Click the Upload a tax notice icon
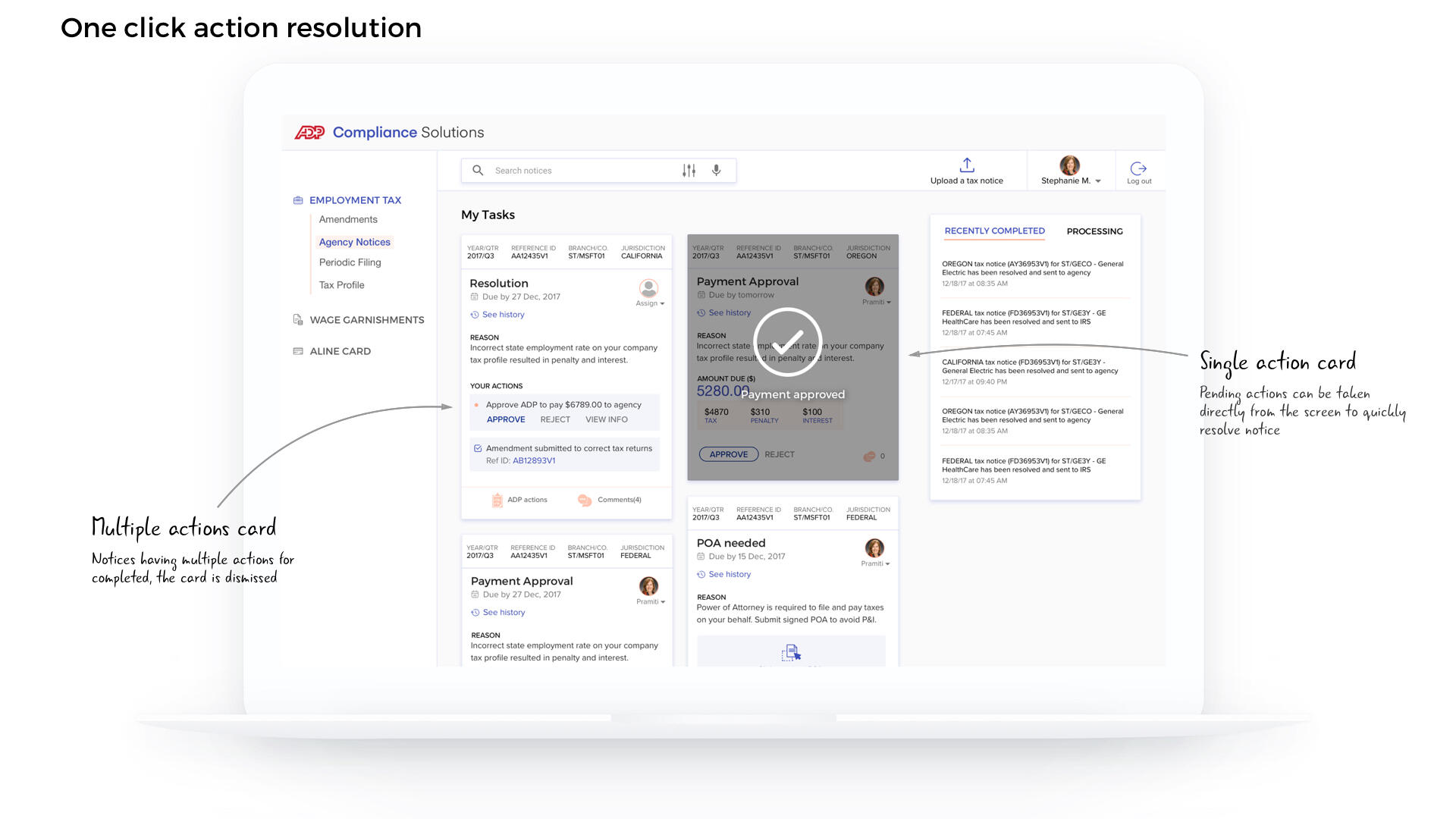Image resolution: width=1456 pixels, height=819 pixels. coord(966,165)
